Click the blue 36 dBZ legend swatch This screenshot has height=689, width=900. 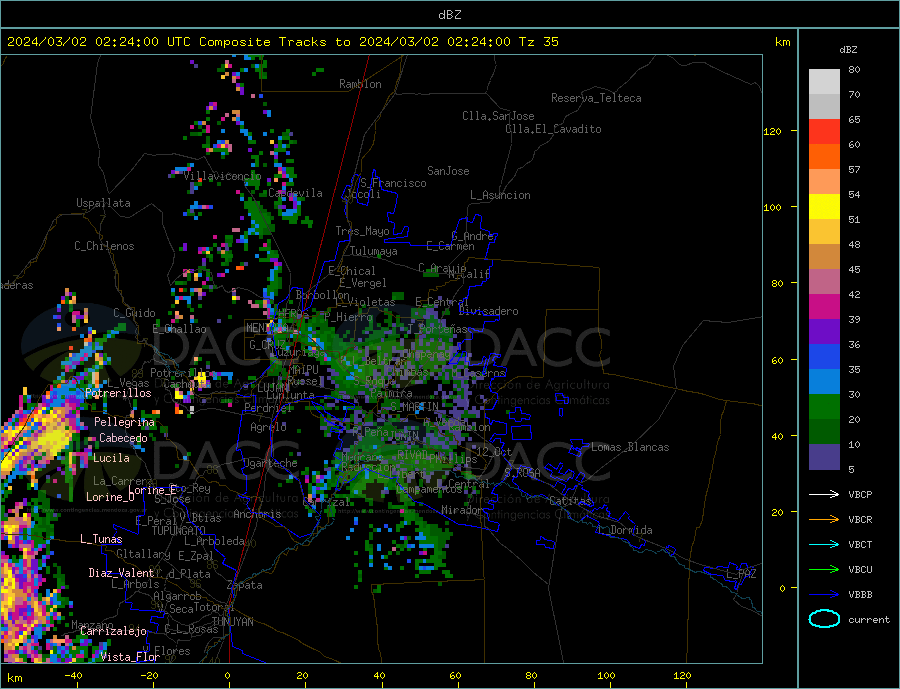[x=824, y=357]
